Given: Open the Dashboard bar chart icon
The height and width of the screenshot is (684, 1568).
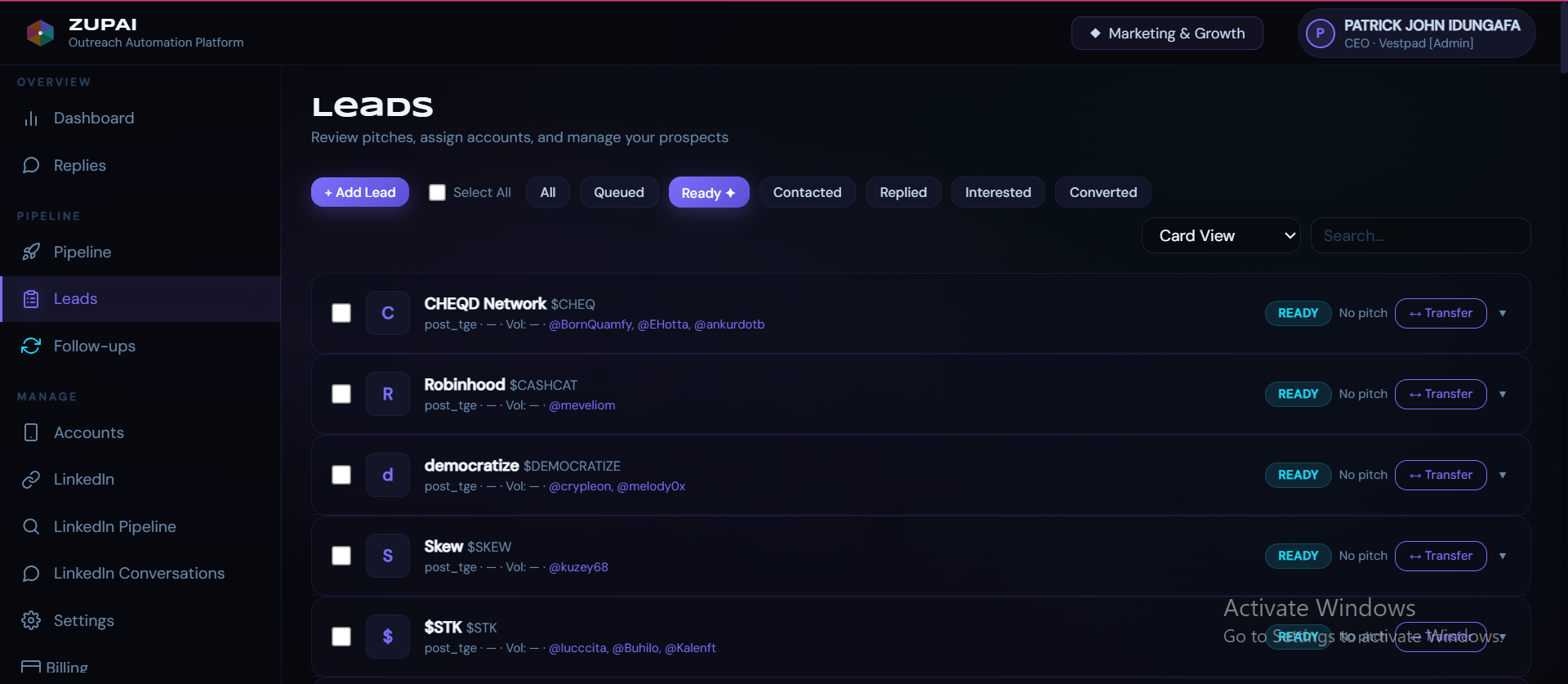Looking at the screenshot, I should pyautogui.click(x=31, y=118).
